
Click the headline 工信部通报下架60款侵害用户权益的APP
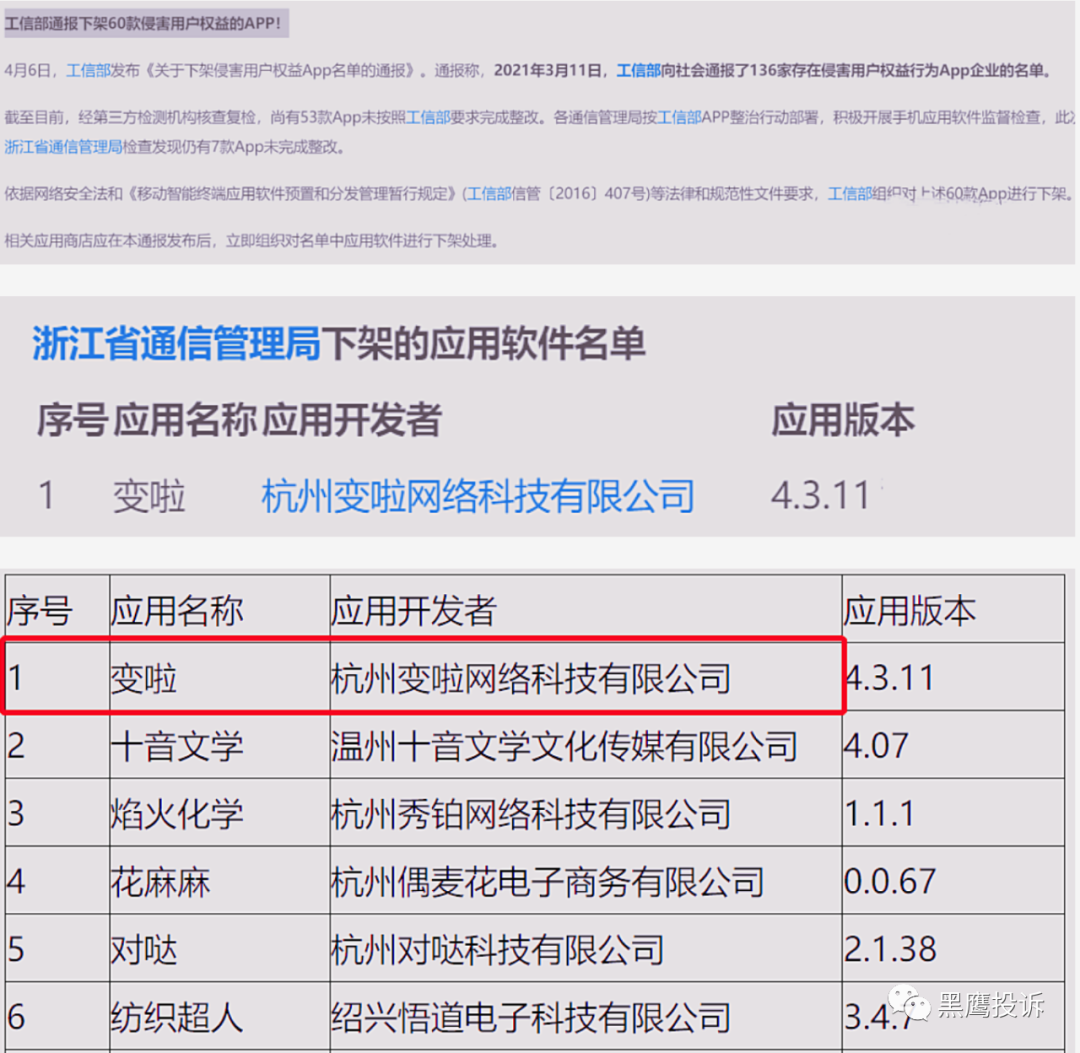point(143,23)
